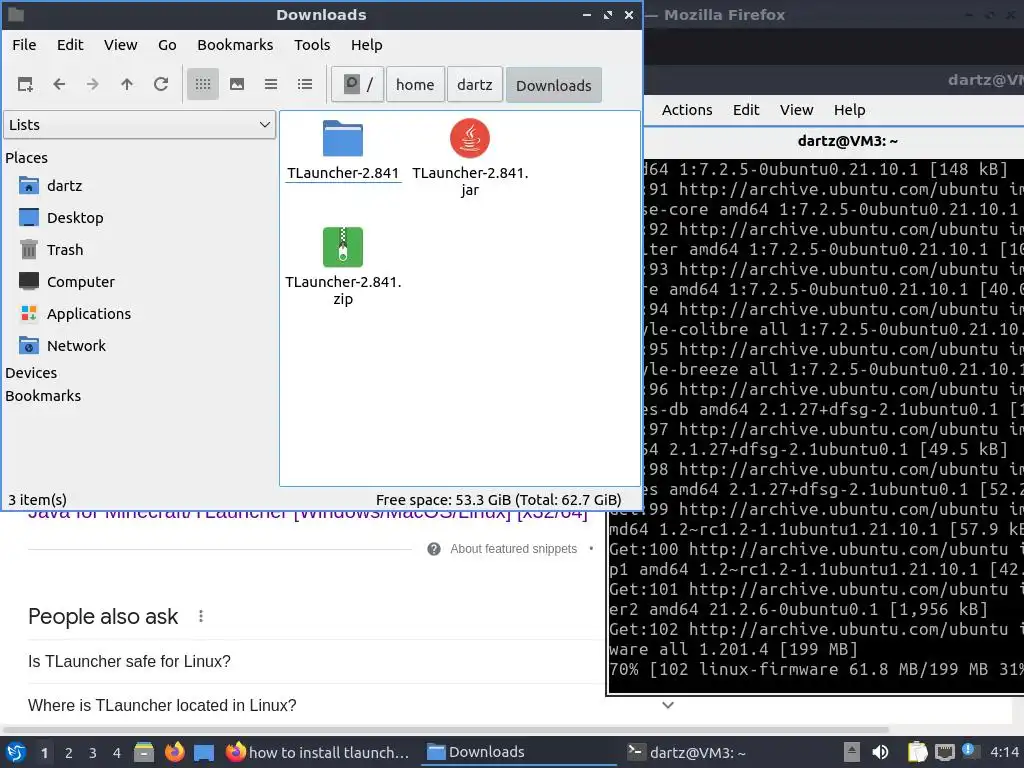
Task: Click the Devices section heading
Action: [31, 373]
